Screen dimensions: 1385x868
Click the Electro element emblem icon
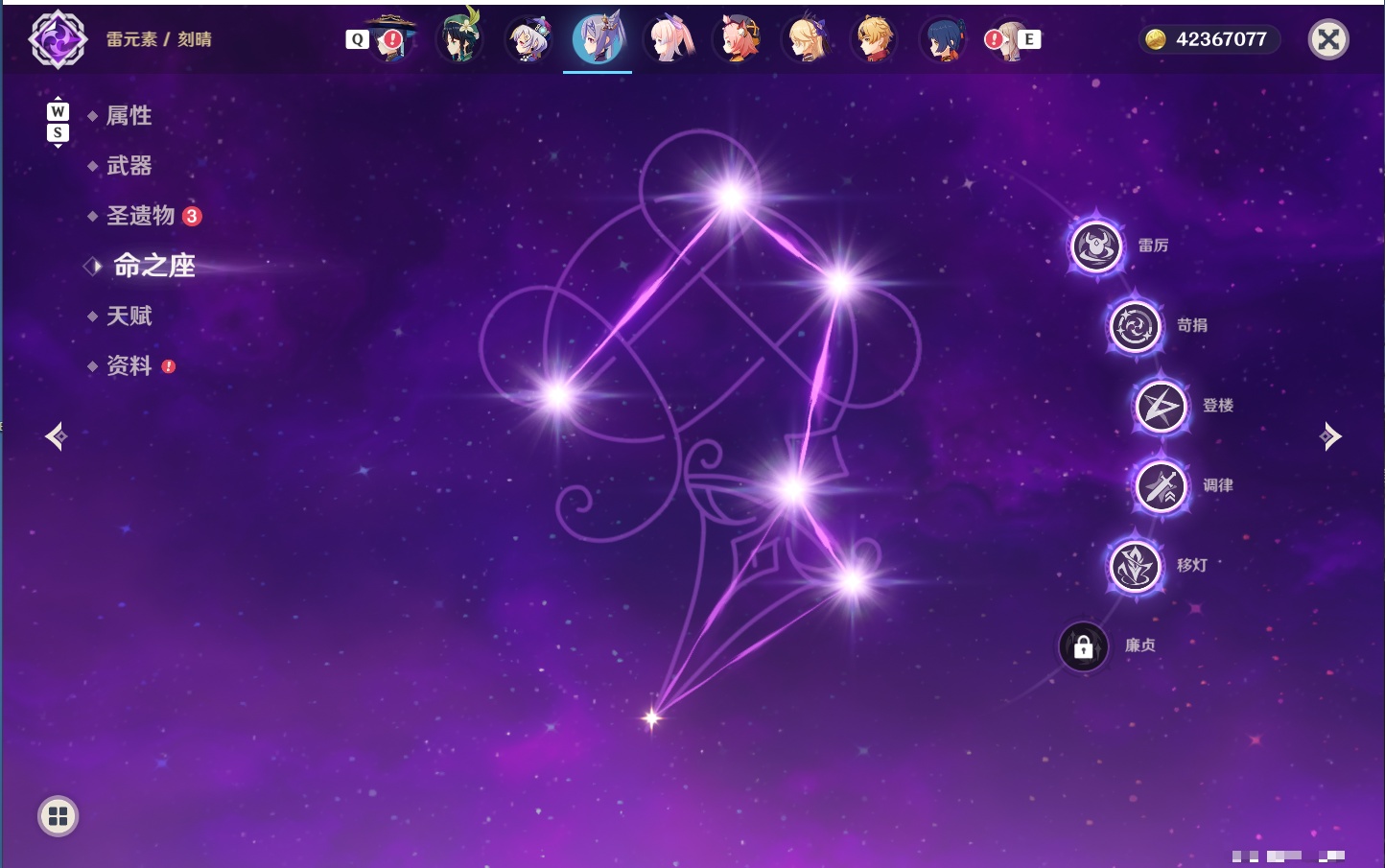tap(58, 39)
